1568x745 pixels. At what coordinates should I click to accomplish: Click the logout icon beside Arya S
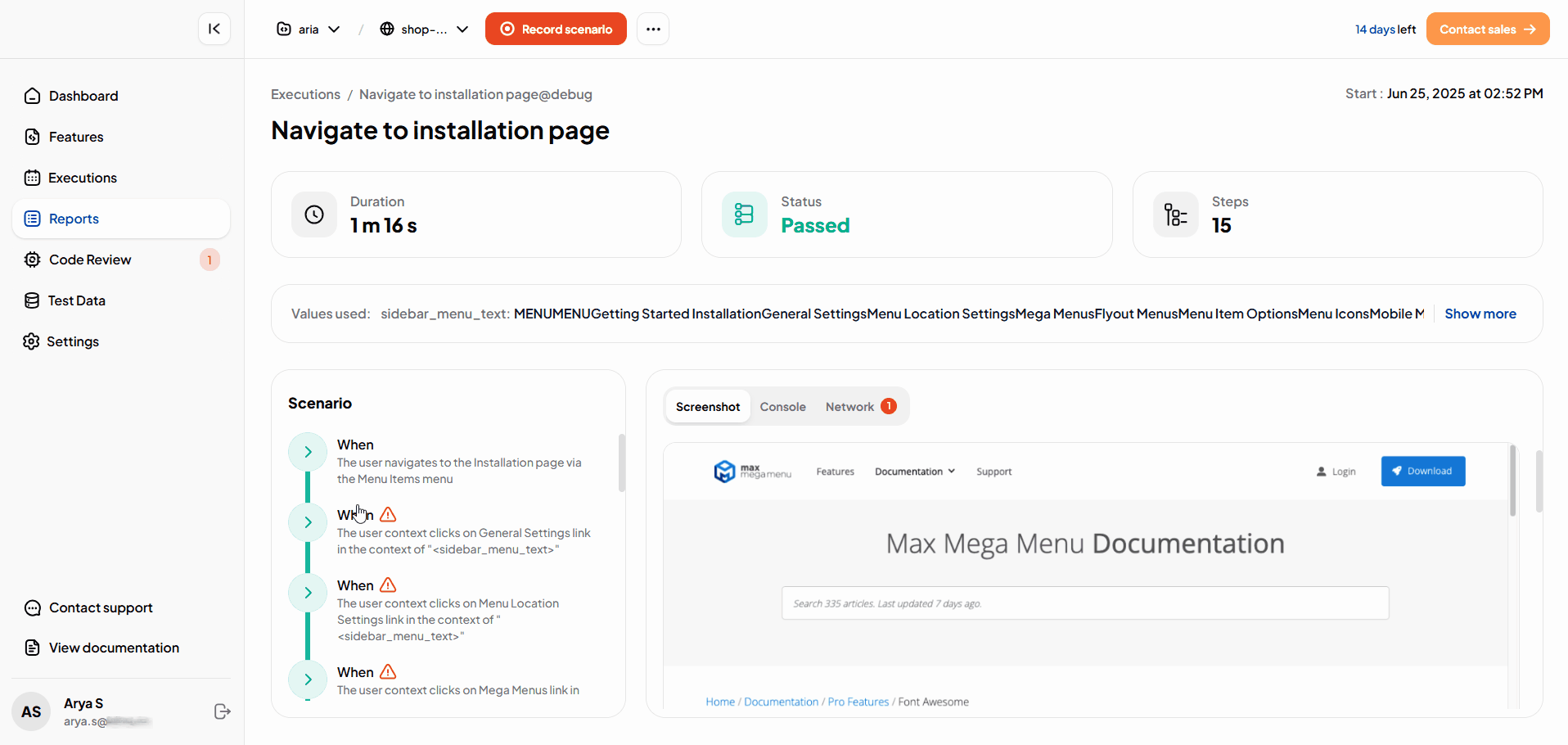pos(222,711)
